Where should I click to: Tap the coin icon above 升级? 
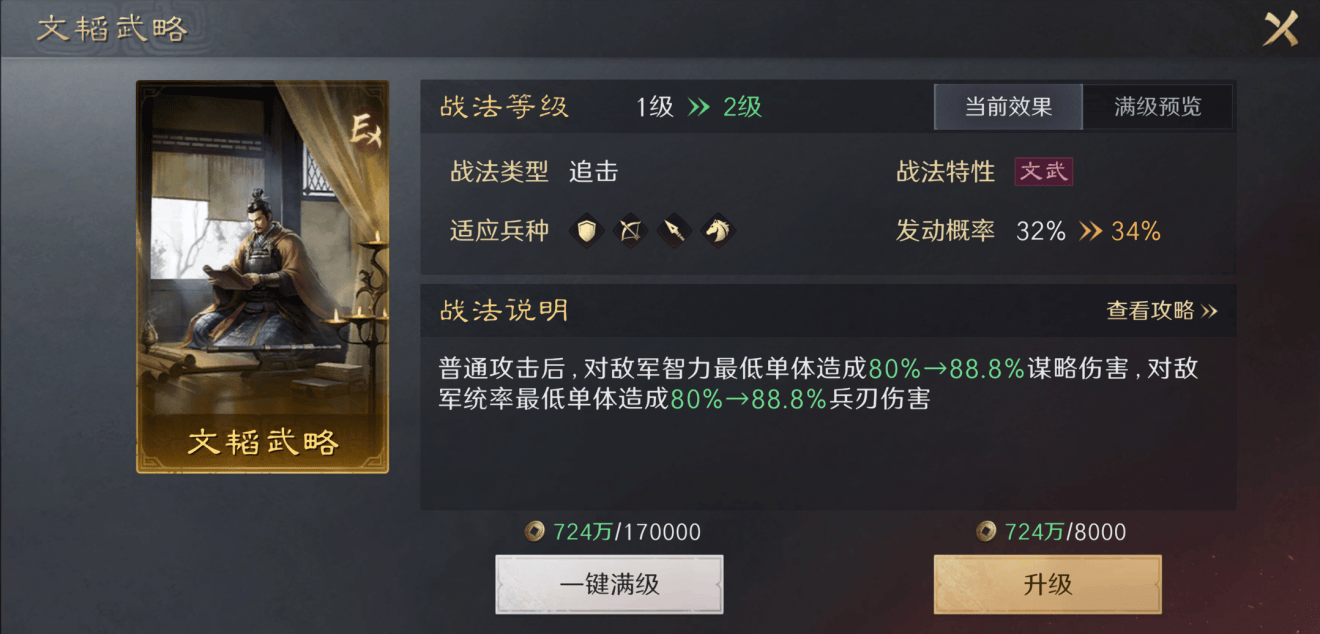pos(986,532)
